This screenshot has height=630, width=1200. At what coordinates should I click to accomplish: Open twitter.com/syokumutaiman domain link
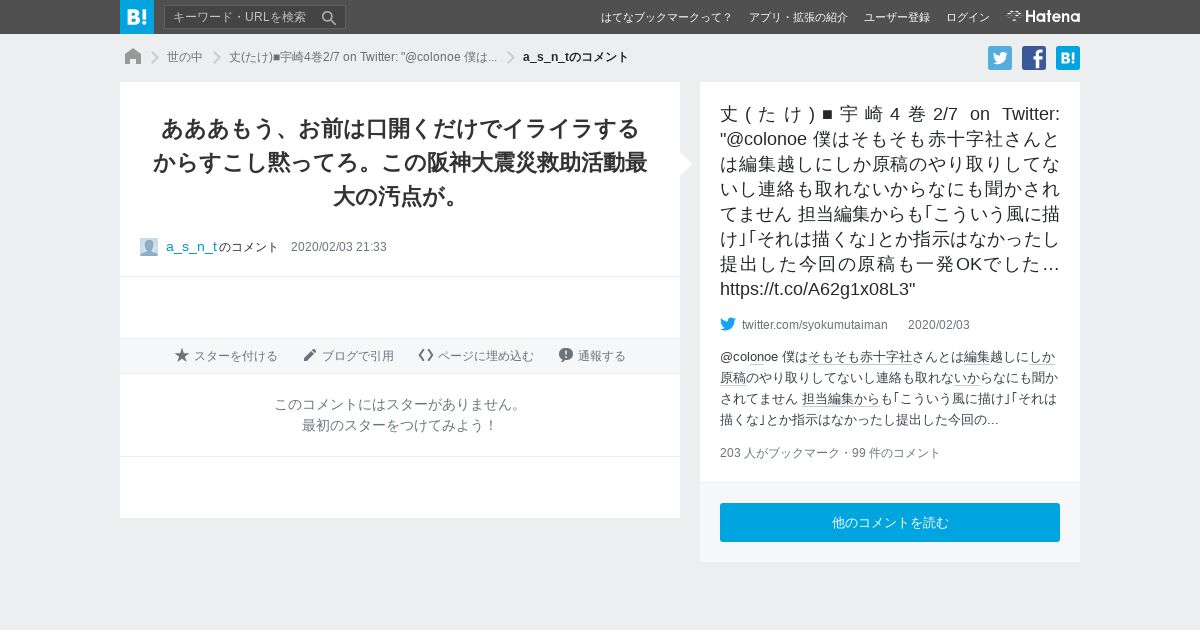815,325
